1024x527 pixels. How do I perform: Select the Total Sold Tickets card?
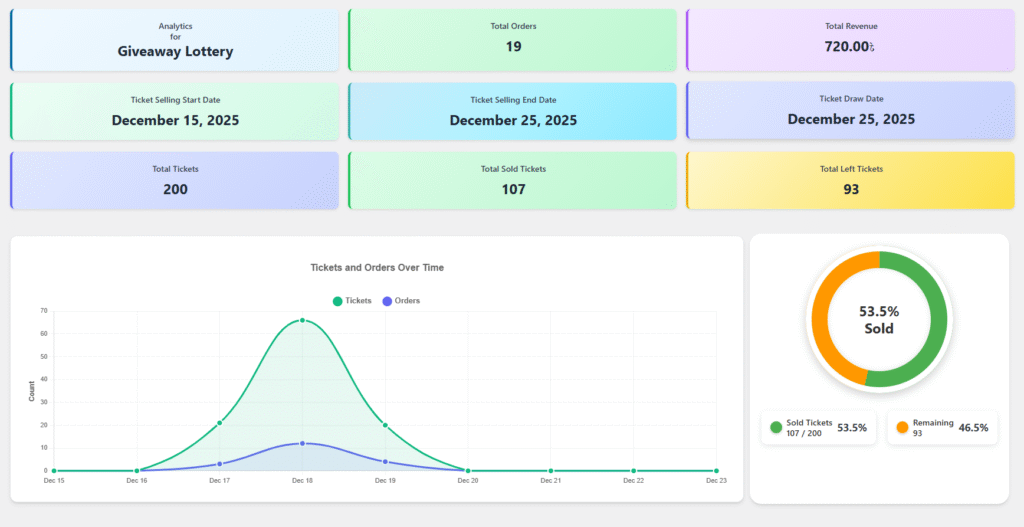(512, 180)
